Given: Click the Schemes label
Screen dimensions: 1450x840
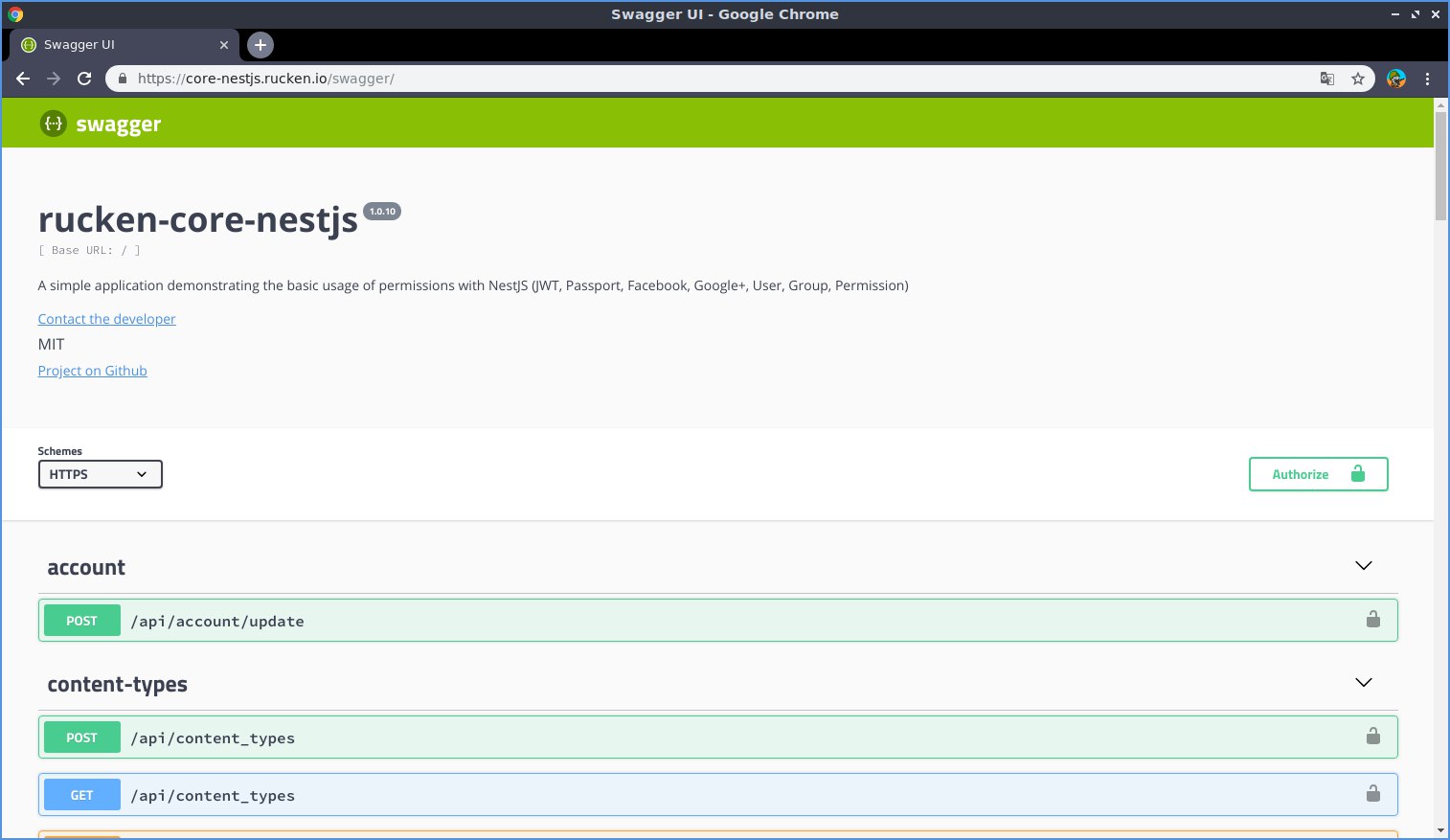Looking at the screenshot, I should 60,451.
